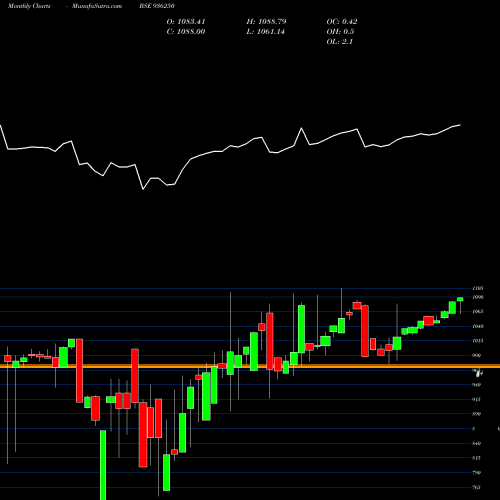The height and width of the screenshot is (500, 500).
Task: Click the 1013 price axis label
Action: point(478,341)
